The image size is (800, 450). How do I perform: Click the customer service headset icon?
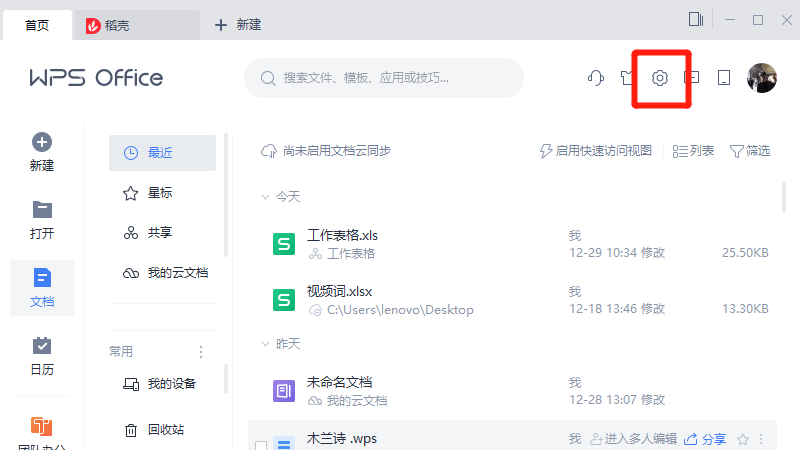pyautogui.click(x=596, y=78)
